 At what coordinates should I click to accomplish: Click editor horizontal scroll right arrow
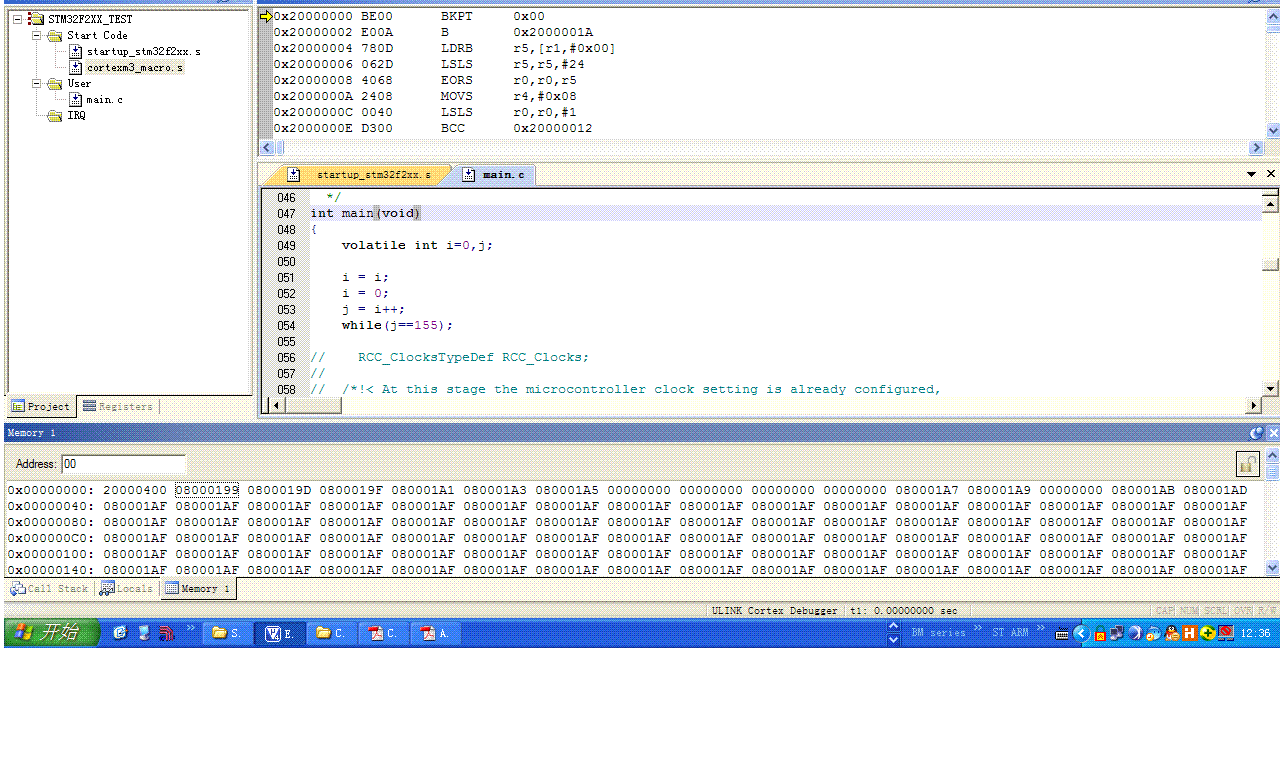click(1253, 405)
